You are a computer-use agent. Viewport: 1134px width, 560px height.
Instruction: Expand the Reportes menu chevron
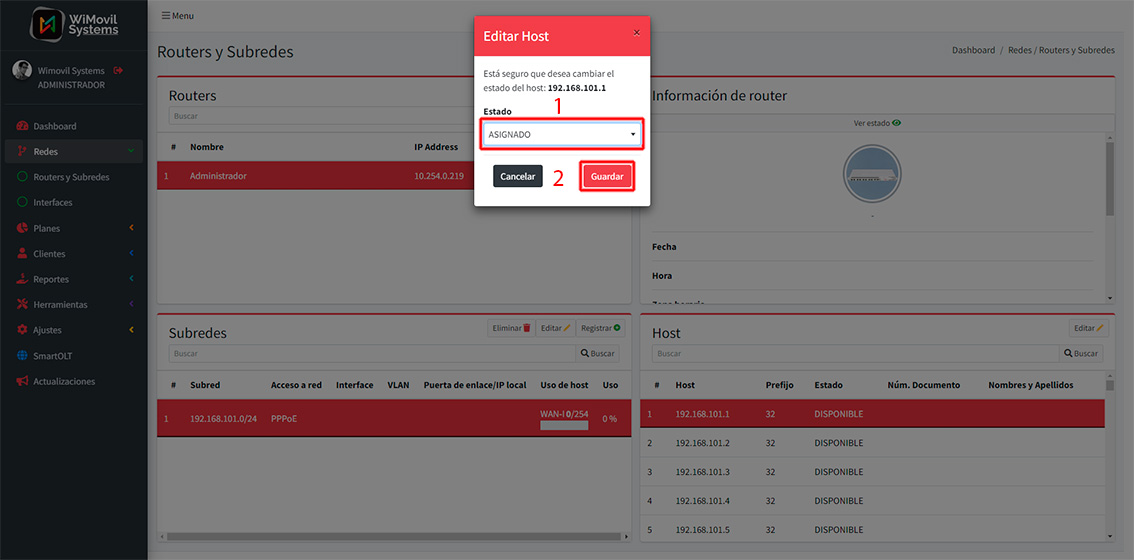(131, 279)
